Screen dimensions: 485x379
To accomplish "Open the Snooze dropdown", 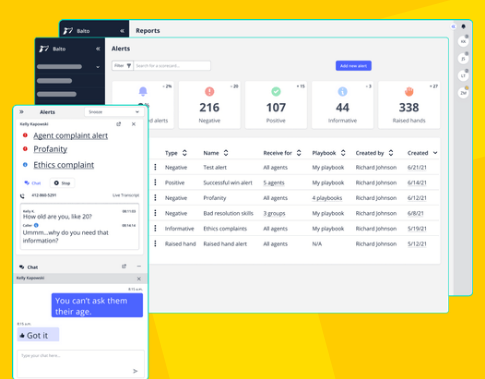I will tap(114, 112).
